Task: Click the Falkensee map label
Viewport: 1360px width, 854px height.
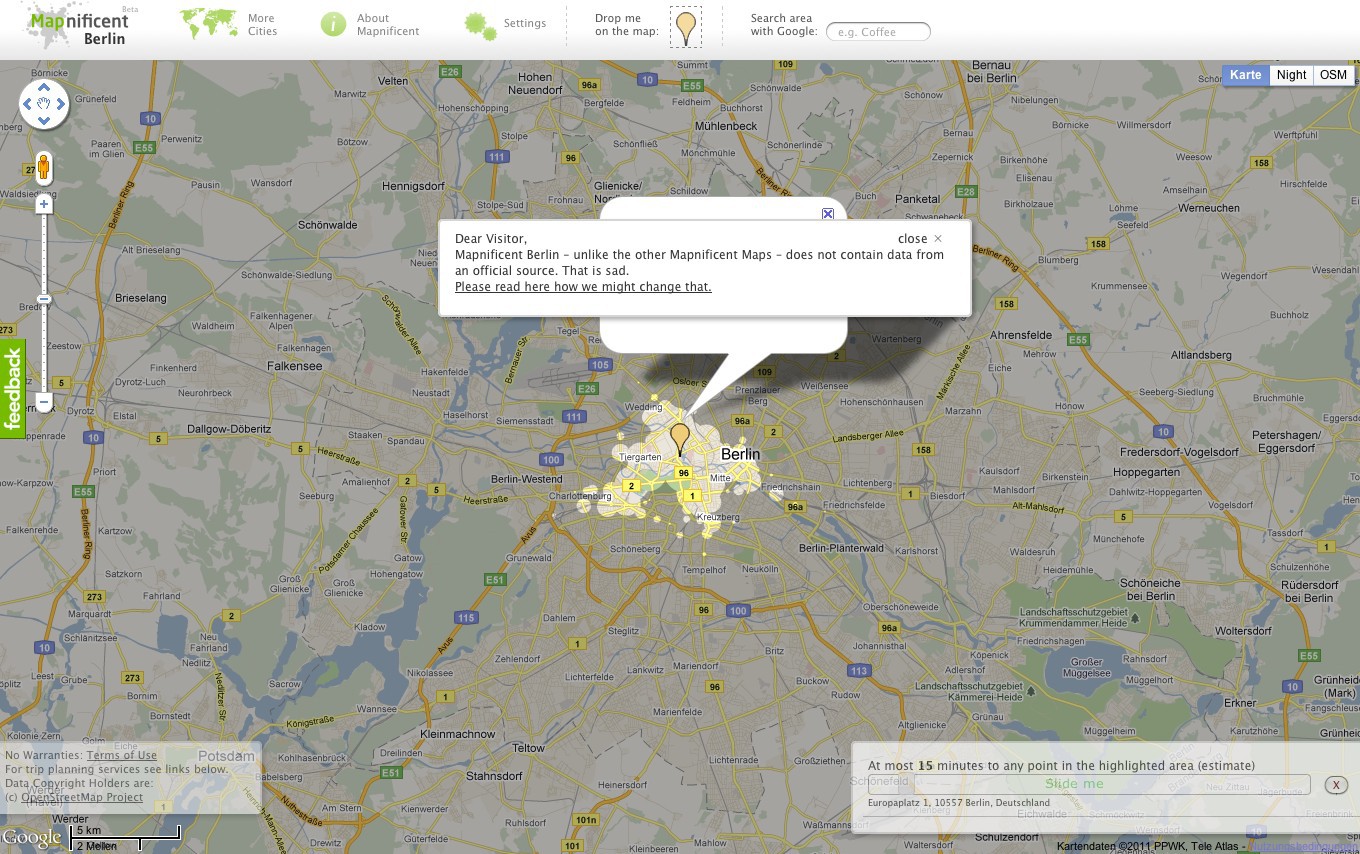Action: click(295, 366)
